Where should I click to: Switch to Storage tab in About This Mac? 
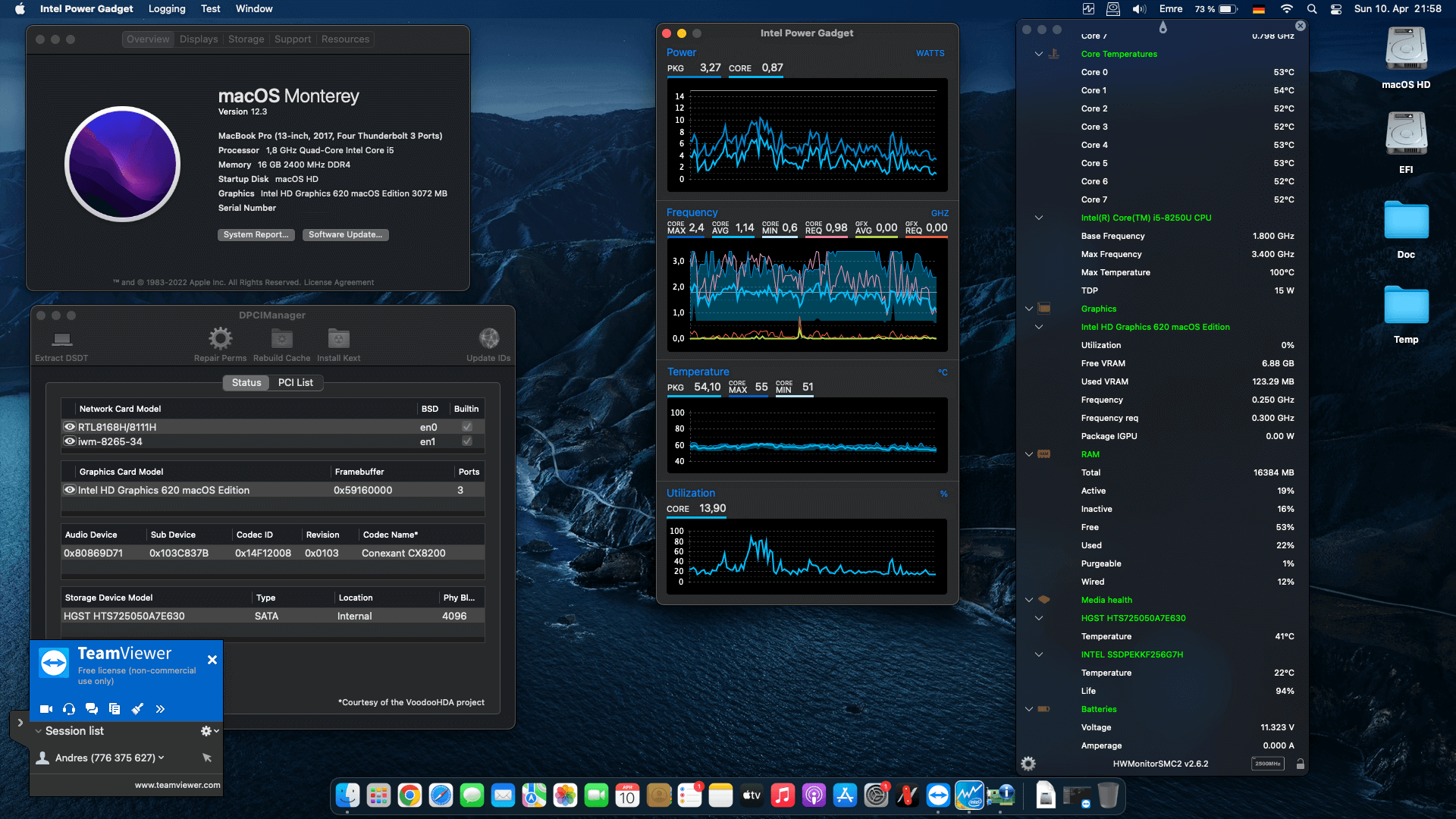[x=246, y=39]
